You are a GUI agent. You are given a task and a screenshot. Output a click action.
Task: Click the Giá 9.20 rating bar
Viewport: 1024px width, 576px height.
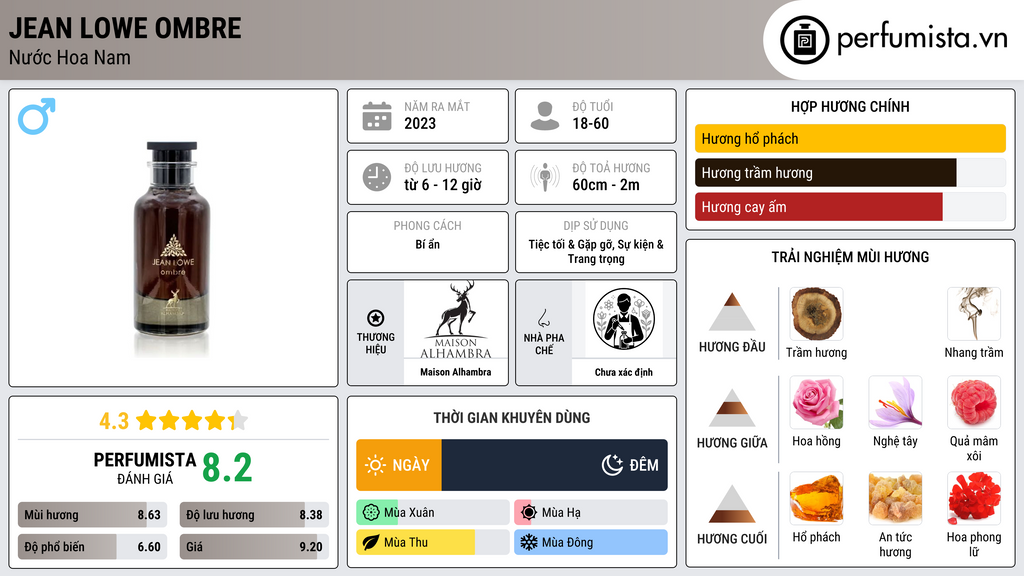point(254,547)
